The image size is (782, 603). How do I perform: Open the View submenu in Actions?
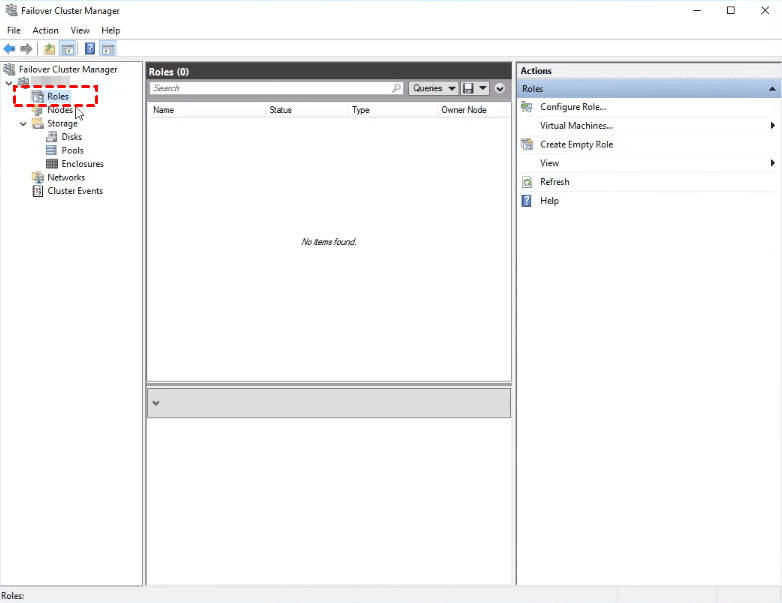click(x=549, y=163)
